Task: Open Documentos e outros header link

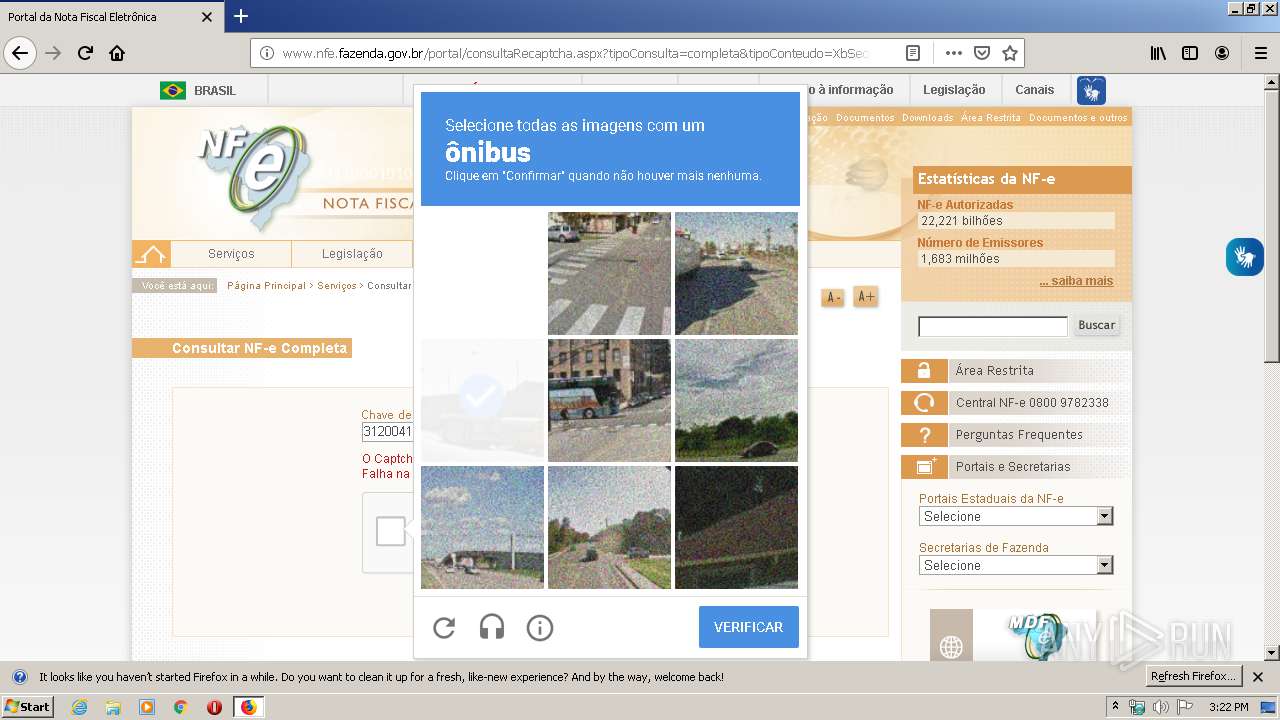Action: pyautogui.click(x=1078, y=118)
